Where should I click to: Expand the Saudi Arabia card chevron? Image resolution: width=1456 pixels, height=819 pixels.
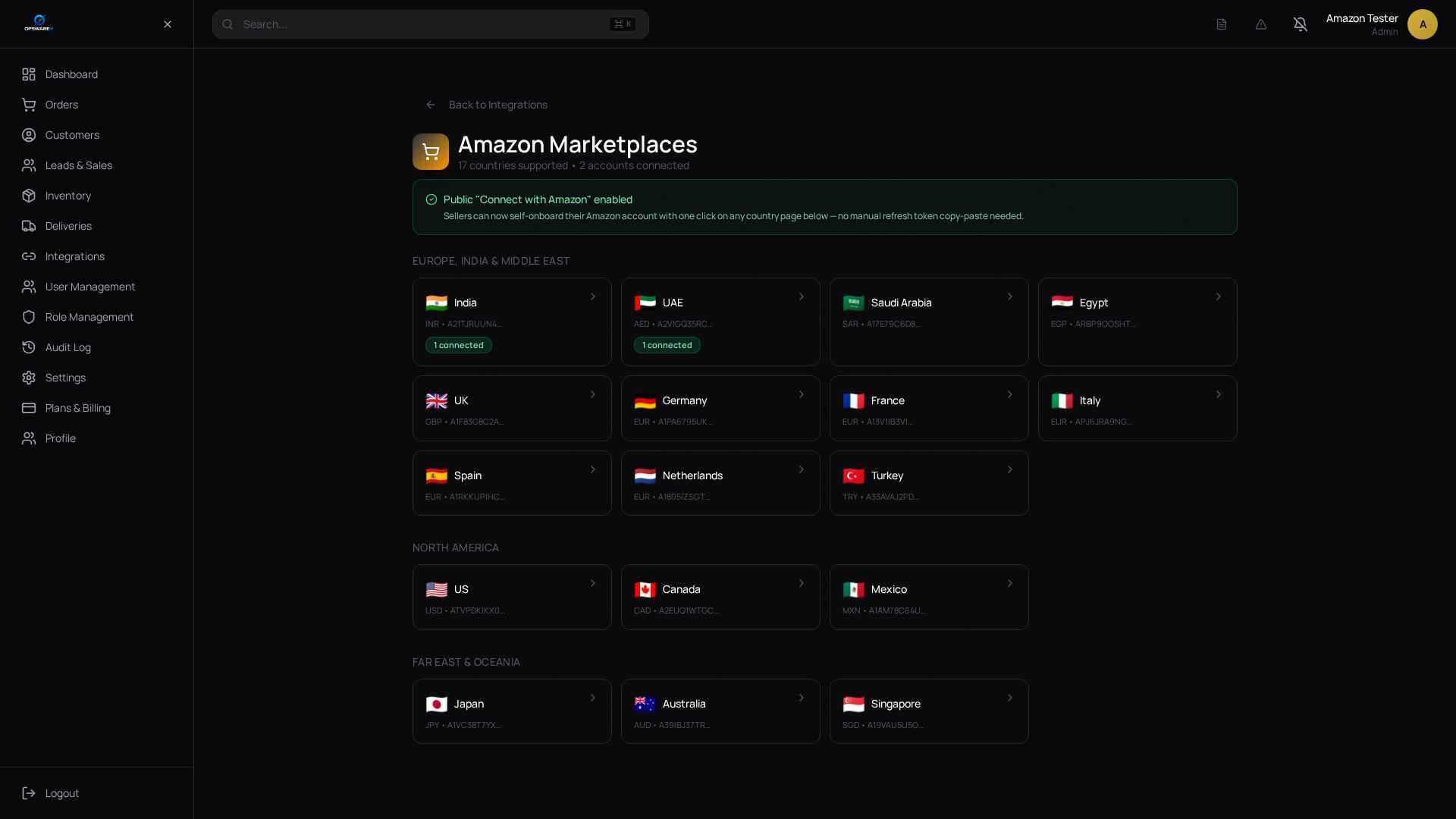pos(1010,297)
